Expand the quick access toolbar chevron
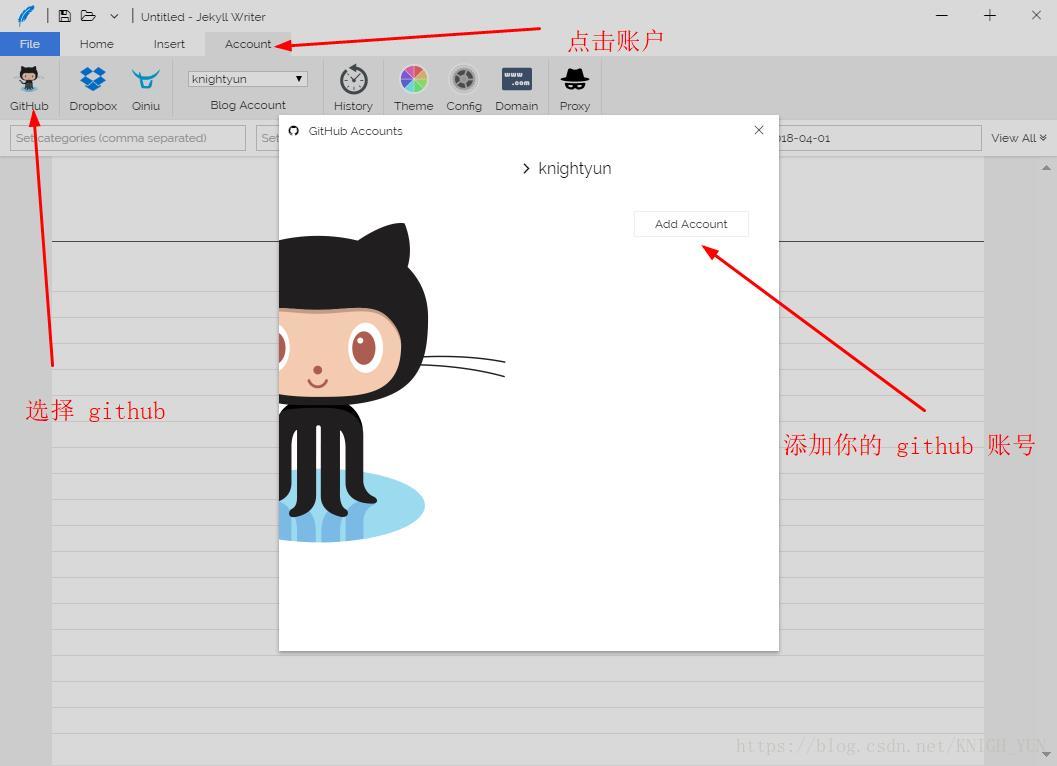This screenshot has width=1057, height=766. click(115, 16)
